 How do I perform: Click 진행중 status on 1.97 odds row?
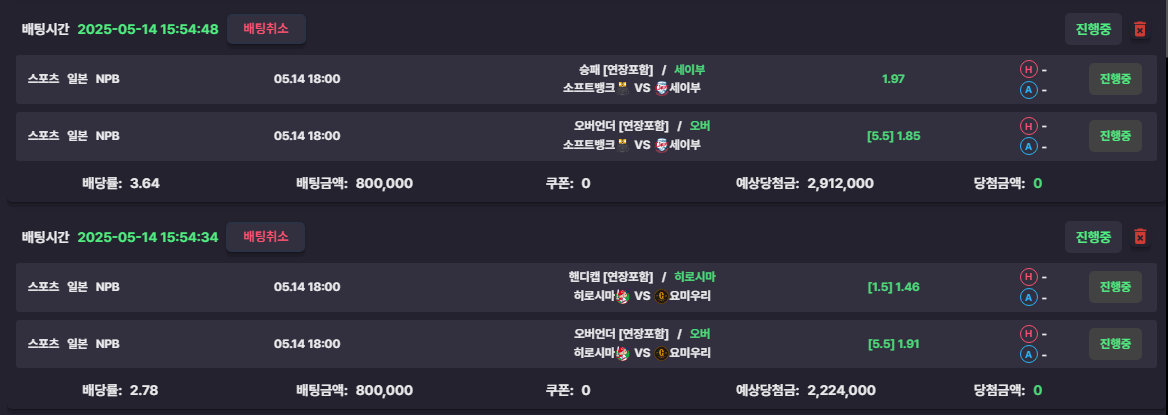[x=1115, y=79]
